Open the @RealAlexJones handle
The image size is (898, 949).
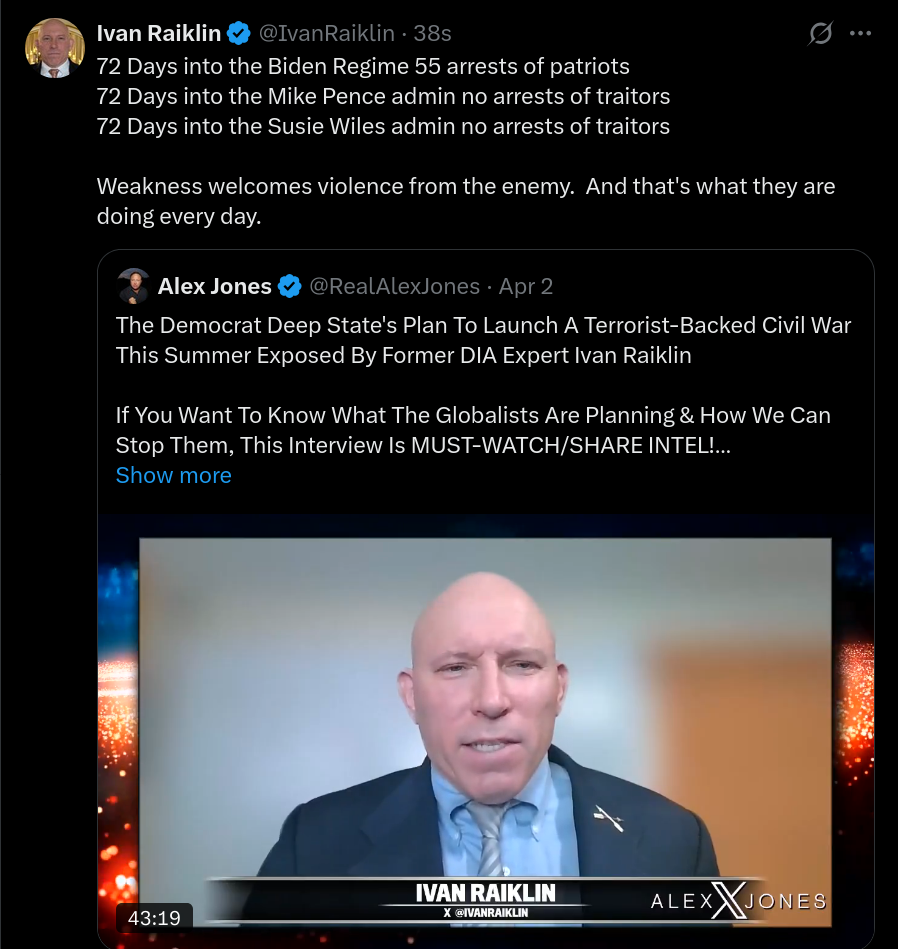[x=395, y=286]
